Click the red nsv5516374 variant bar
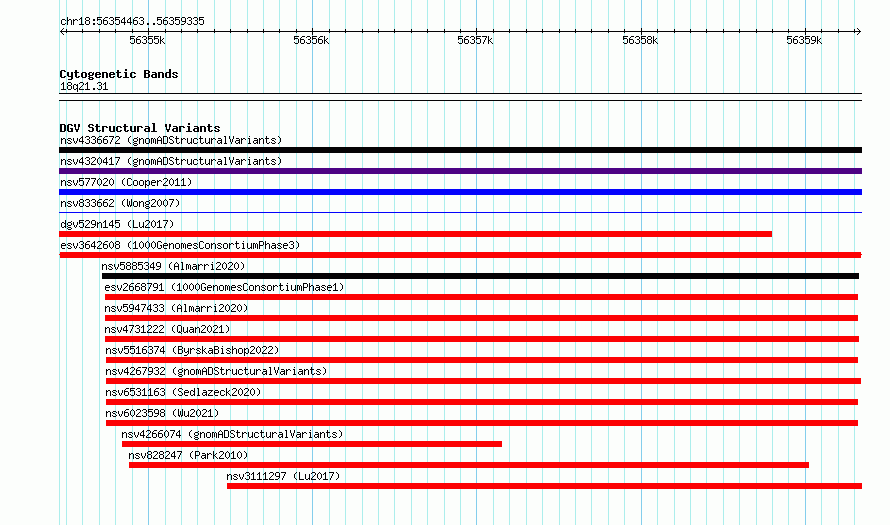 [482, 360]
